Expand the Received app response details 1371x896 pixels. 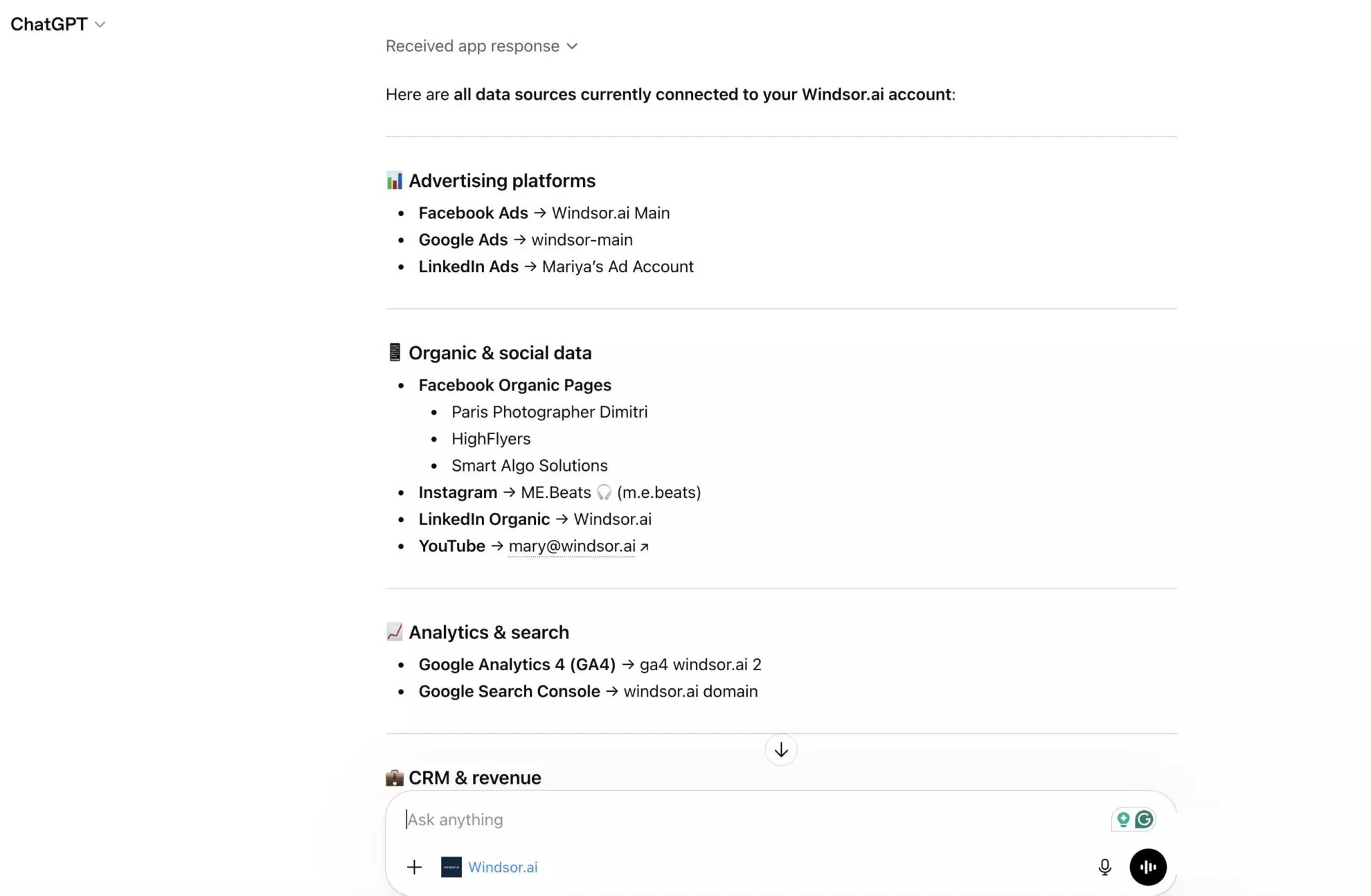(481, 46)
